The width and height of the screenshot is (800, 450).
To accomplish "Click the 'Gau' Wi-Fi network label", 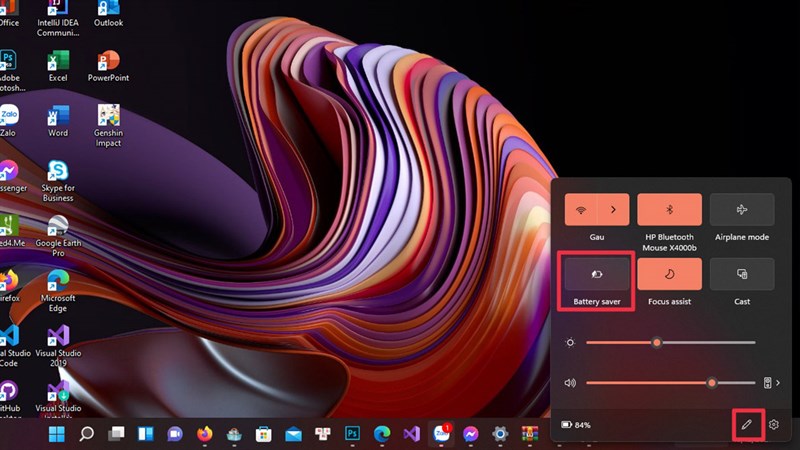I will pyautogui.click(x=596, y=237).
